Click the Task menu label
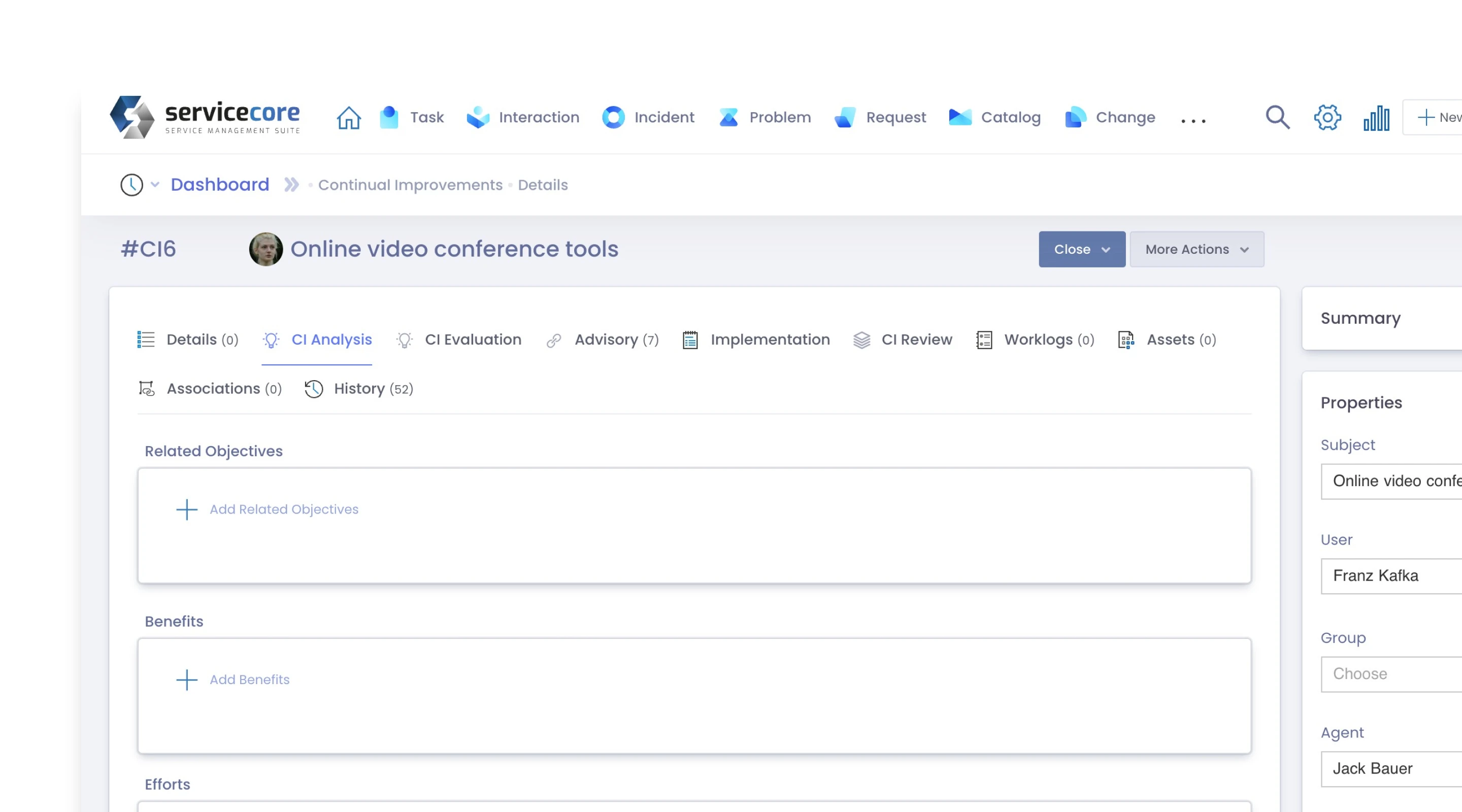1462x812 pixels. 427,117
